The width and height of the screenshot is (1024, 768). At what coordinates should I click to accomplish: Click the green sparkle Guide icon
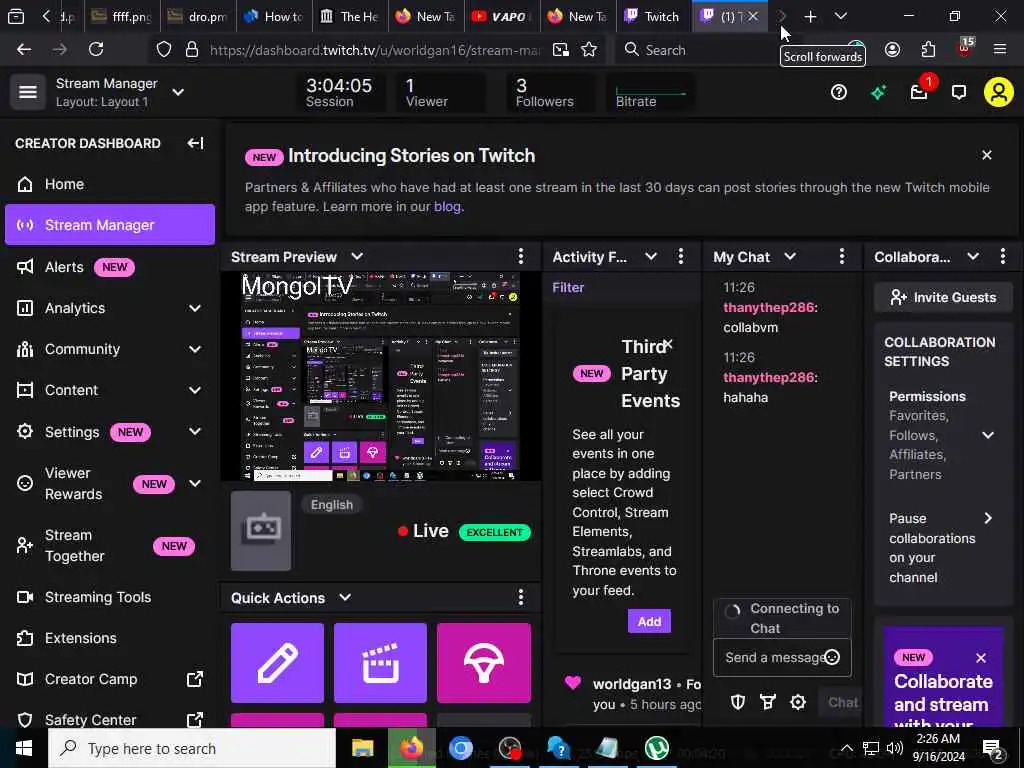coord(878,93)
